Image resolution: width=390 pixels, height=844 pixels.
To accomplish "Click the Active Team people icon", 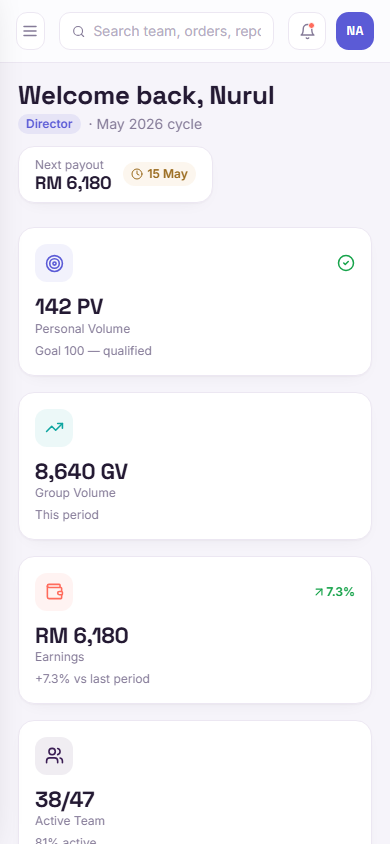I will tap(54, 756).
